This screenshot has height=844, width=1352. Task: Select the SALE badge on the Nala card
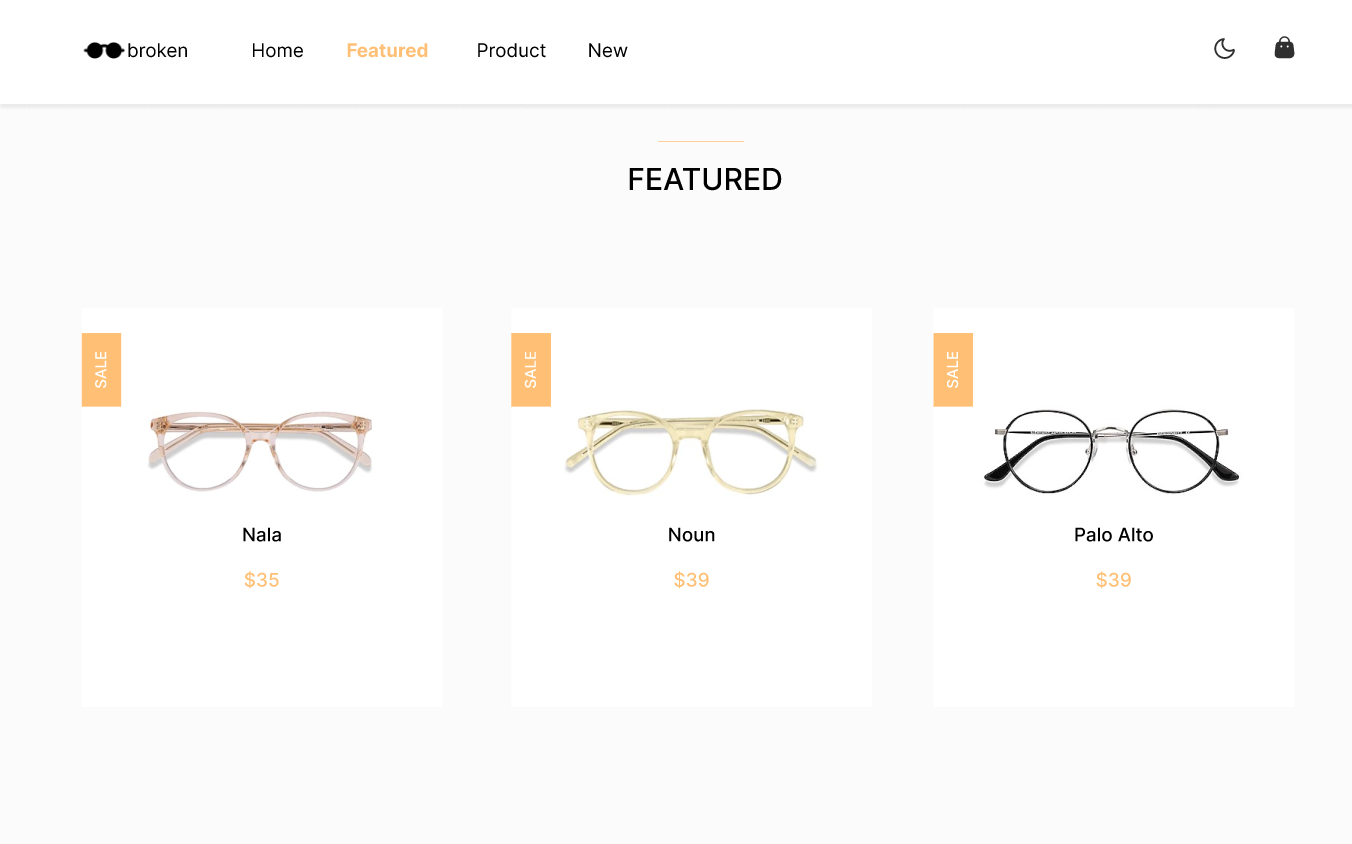click(101, 369)
